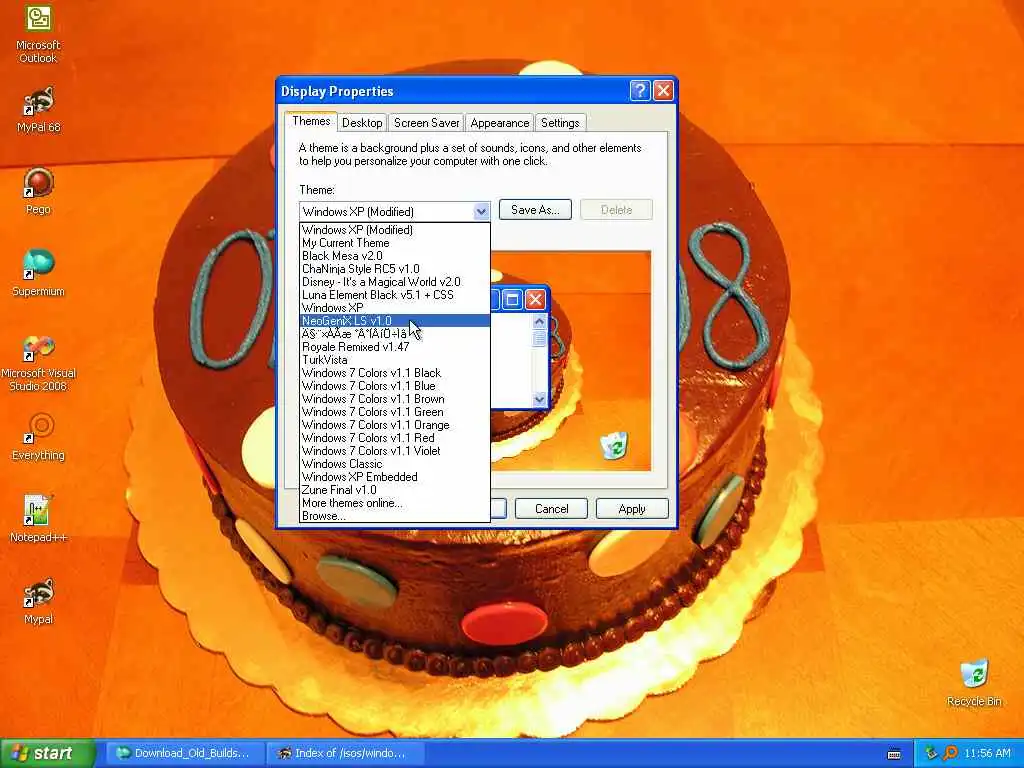Select the TurkVista theme
This screenshot has height=768, width=1024.
click(394, 360)
